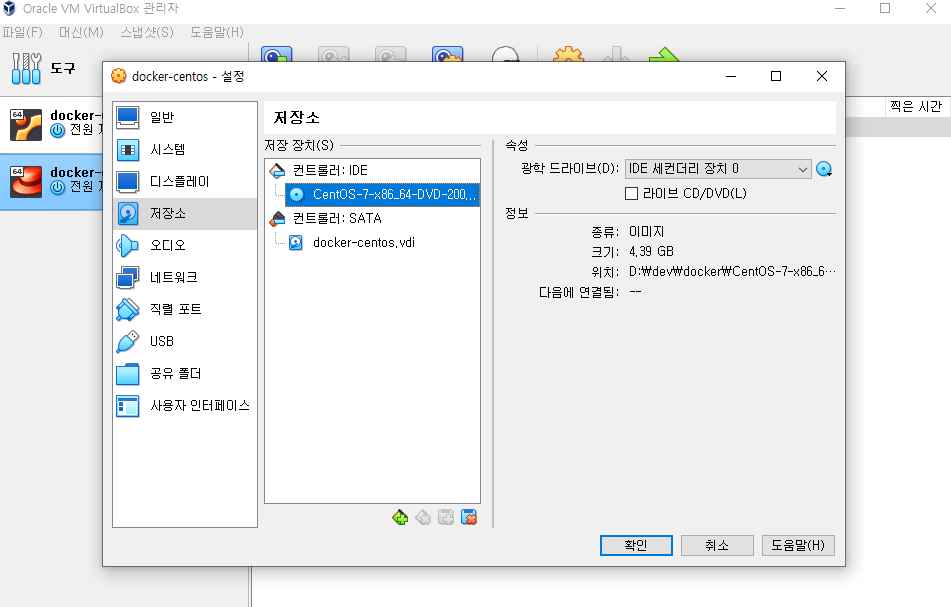Click the 저장소 page heading

click(297, 118)
